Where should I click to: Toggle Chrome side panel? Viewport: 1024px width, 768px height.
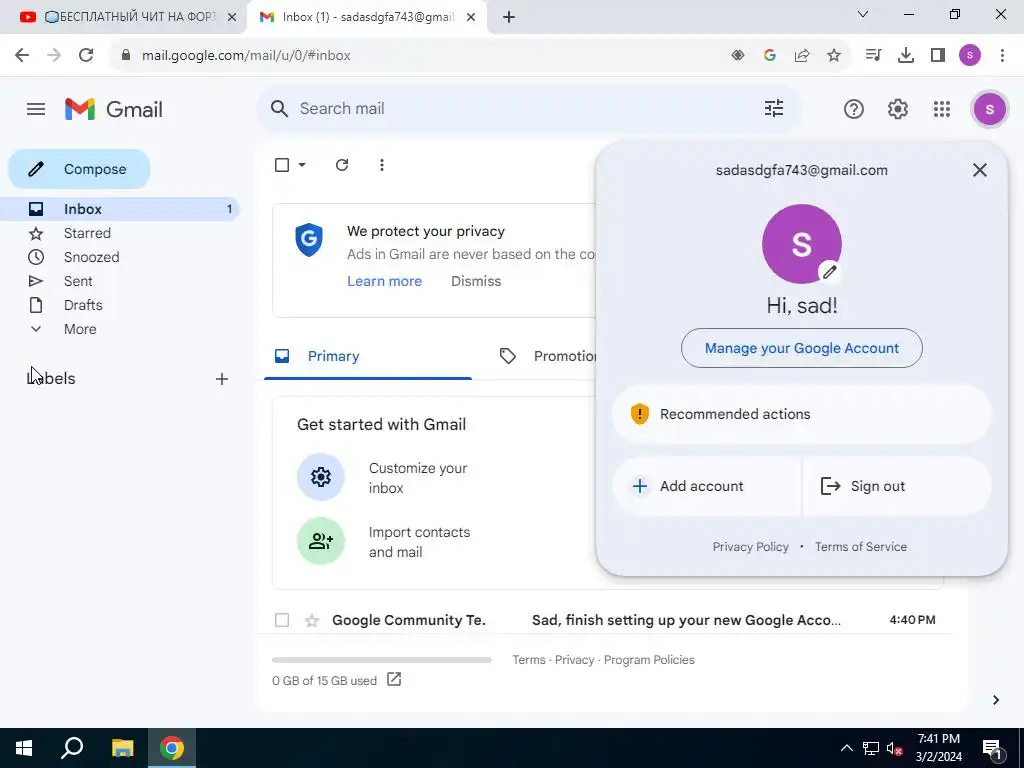938,56
